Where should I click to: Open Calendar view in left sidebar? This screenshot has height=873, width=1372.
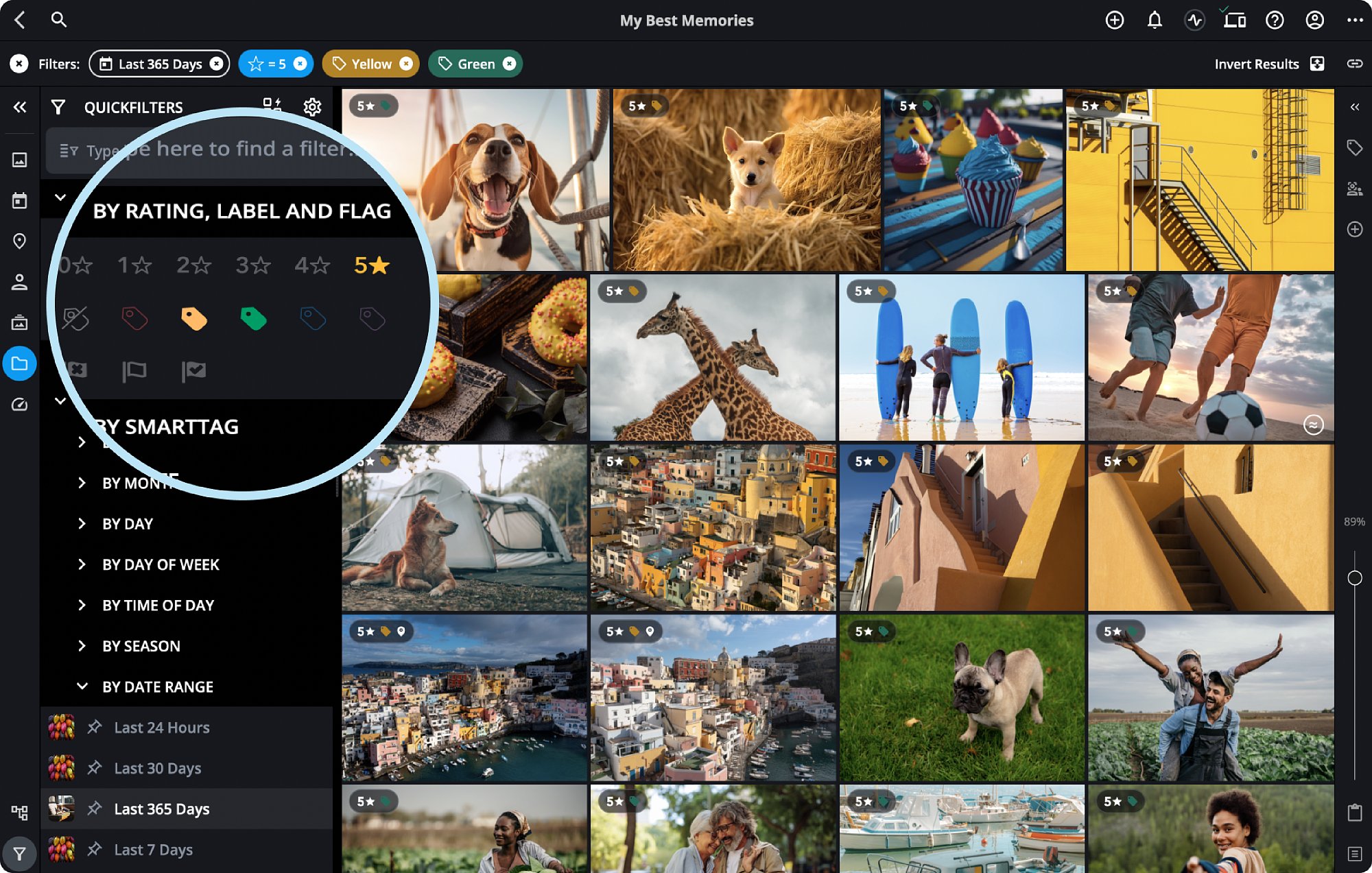pyautogui.click(x=19, y=200)
